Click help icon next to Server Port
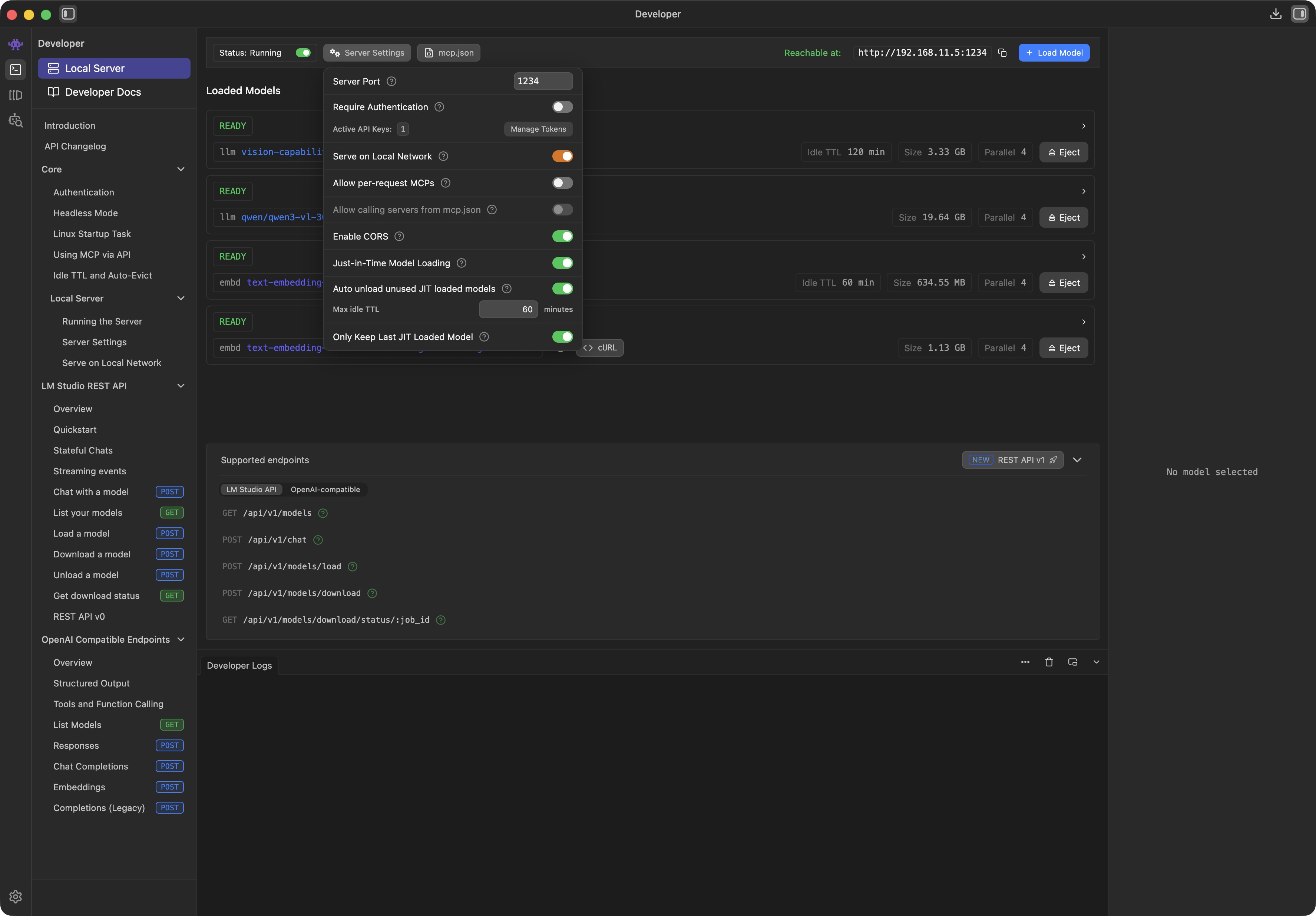 pos(391,82)
